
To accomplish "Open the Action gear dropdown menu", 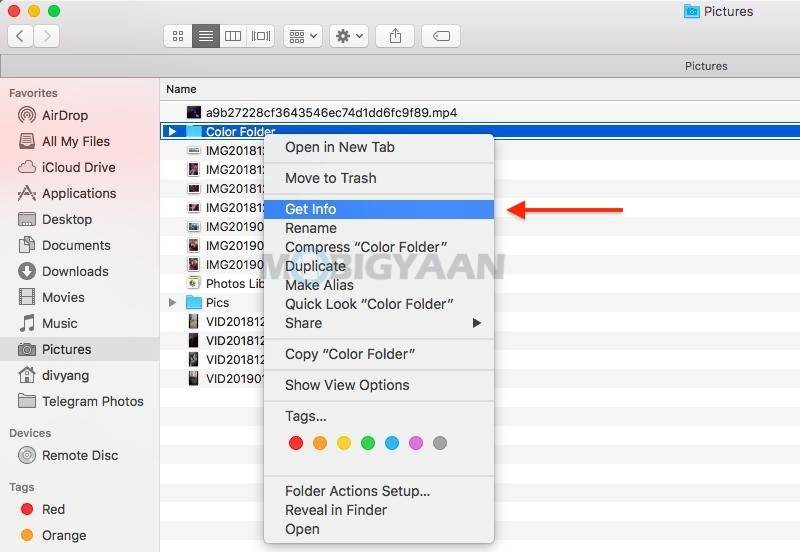I will click(349, 36).
